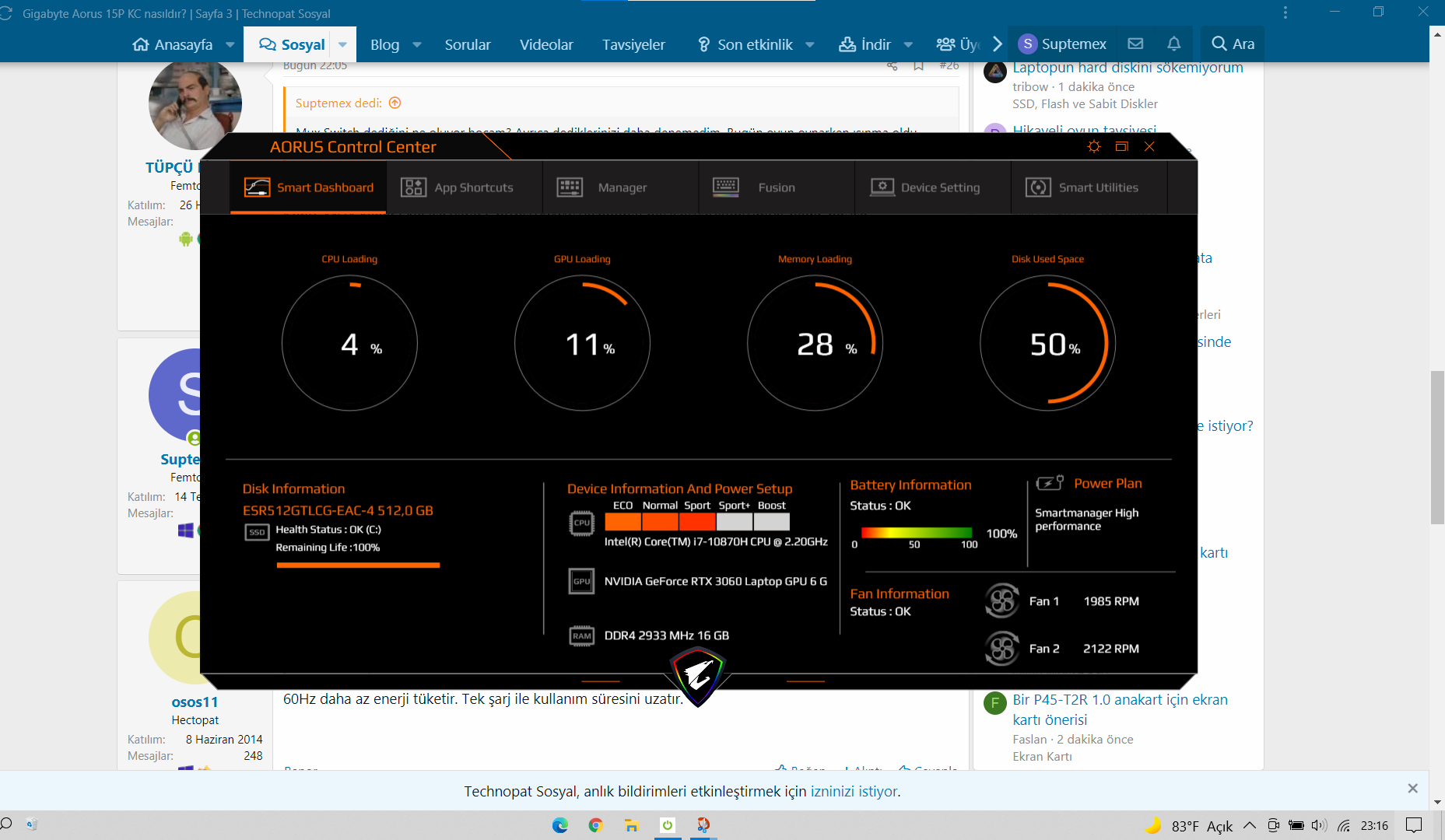Viewport: 1445px width, 840px height.
Task: Click the SSD remaining life bar
Action: (x=358, y=565)
